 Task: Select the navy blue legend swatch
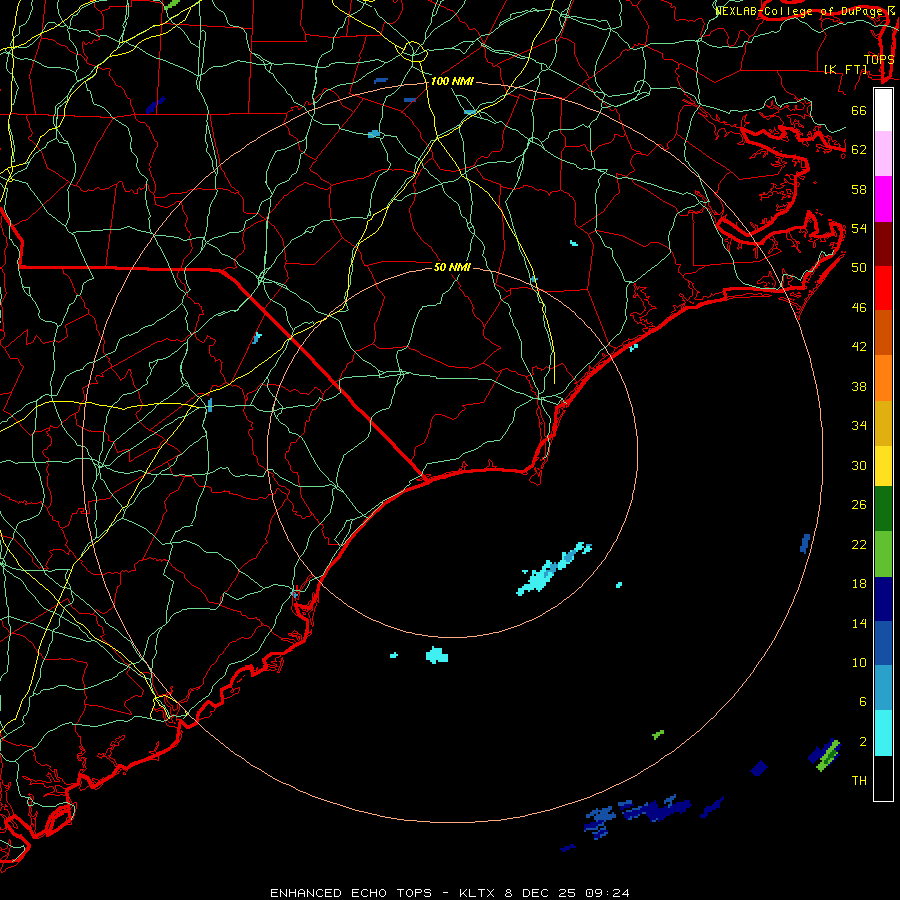(883, 599)
